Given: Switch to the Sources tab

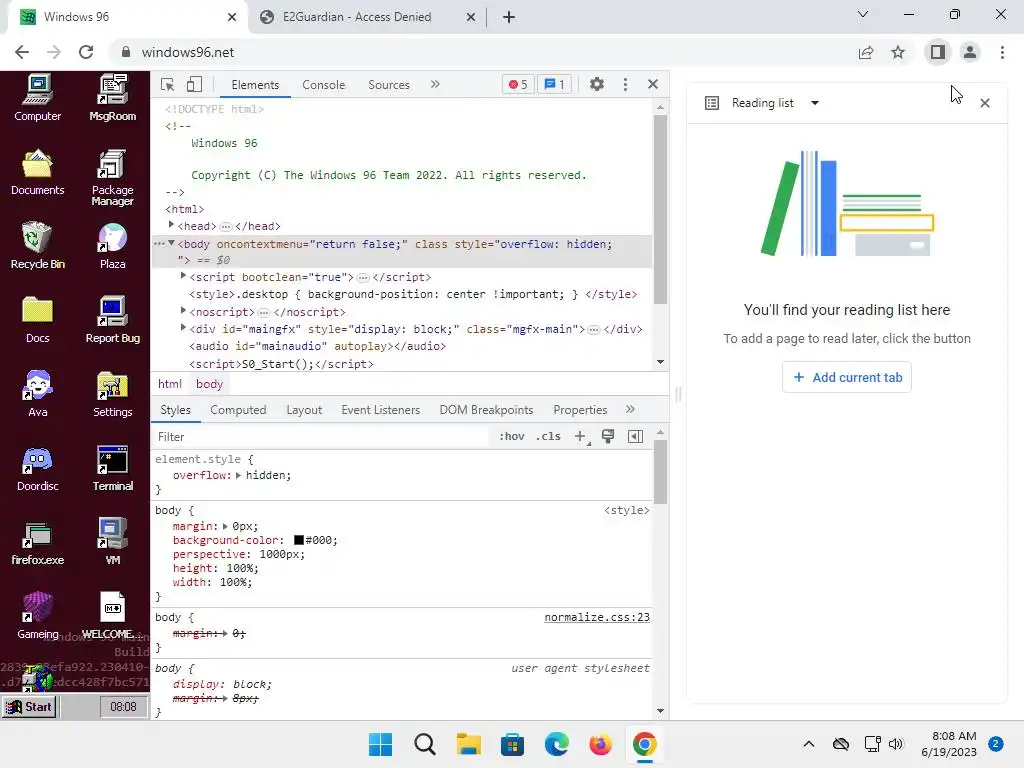Looking at the screenshot, I should coord(389,85).
